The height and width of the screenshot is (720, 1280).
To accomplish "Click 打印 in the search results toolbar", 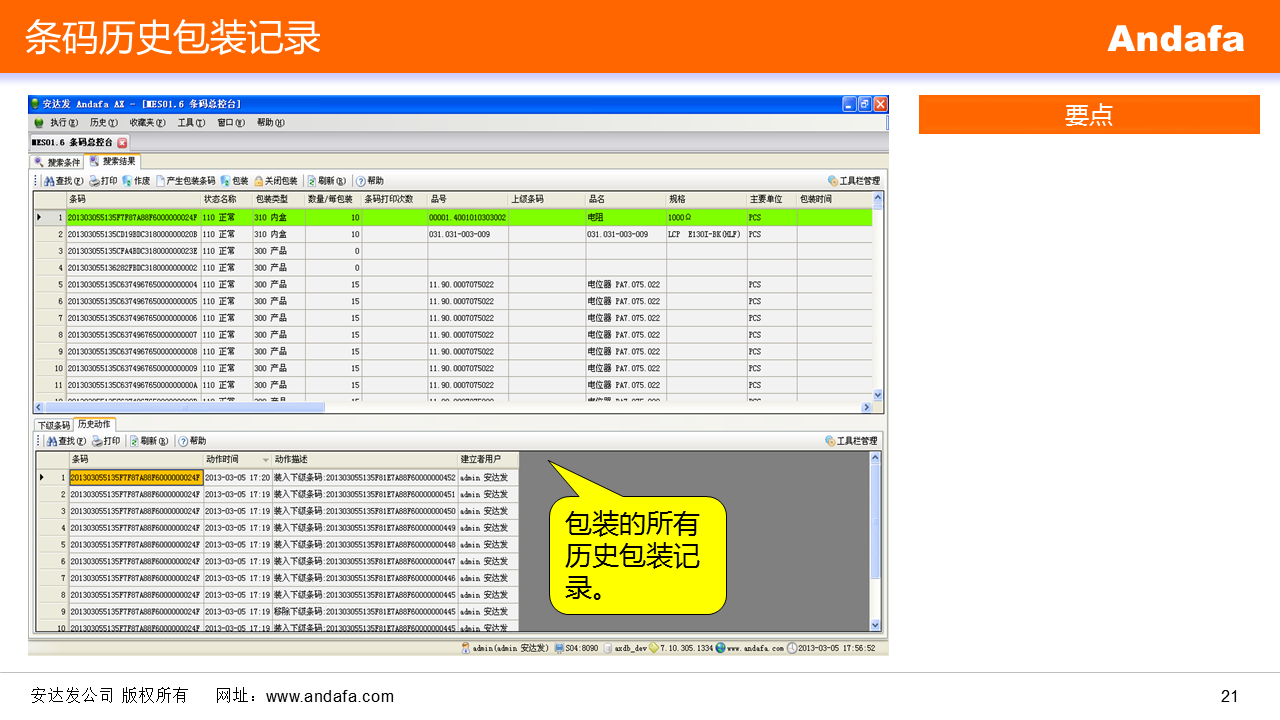I will [103, 181].
